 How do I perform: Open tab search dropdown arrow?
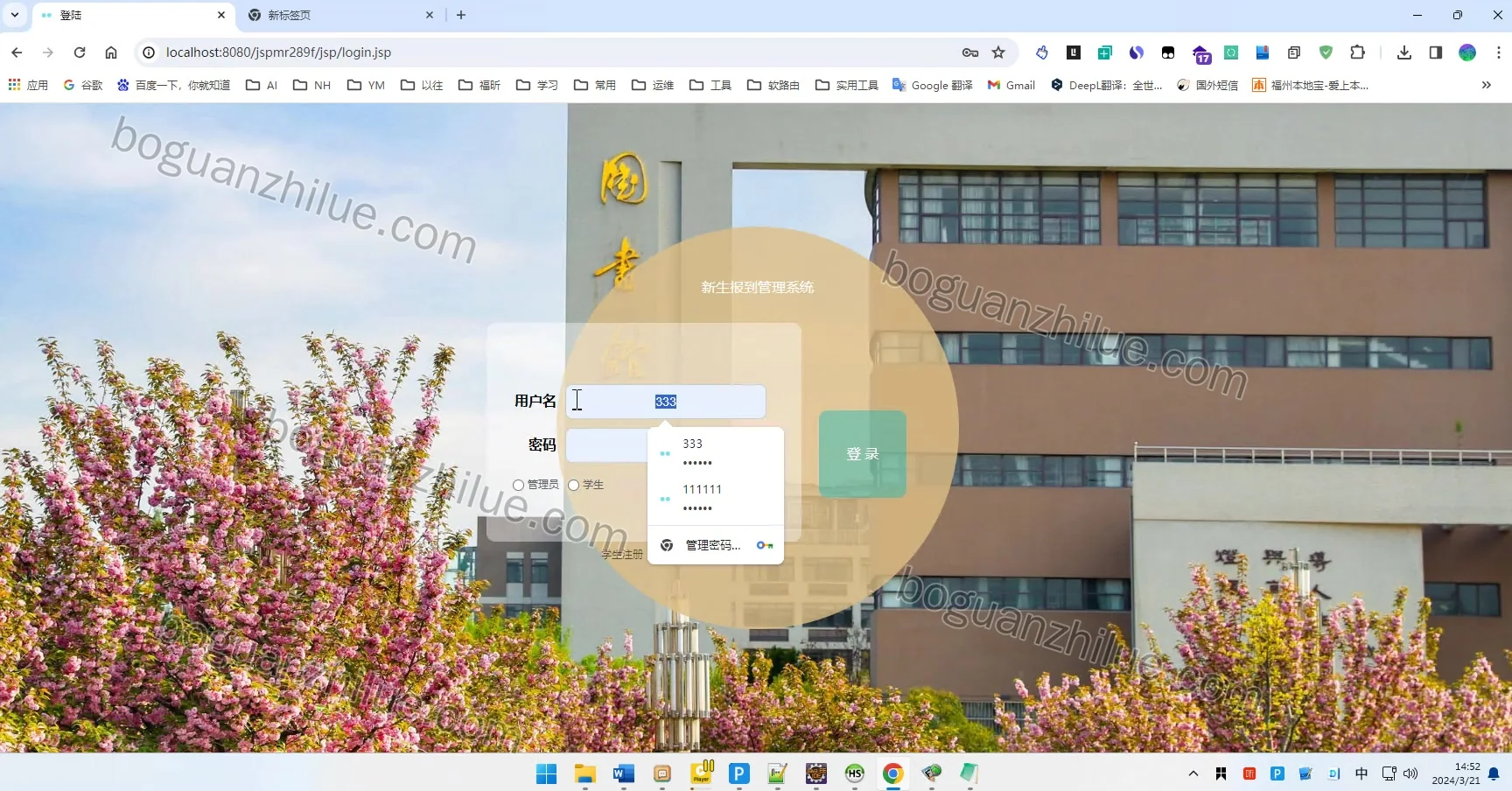[15, 15]
